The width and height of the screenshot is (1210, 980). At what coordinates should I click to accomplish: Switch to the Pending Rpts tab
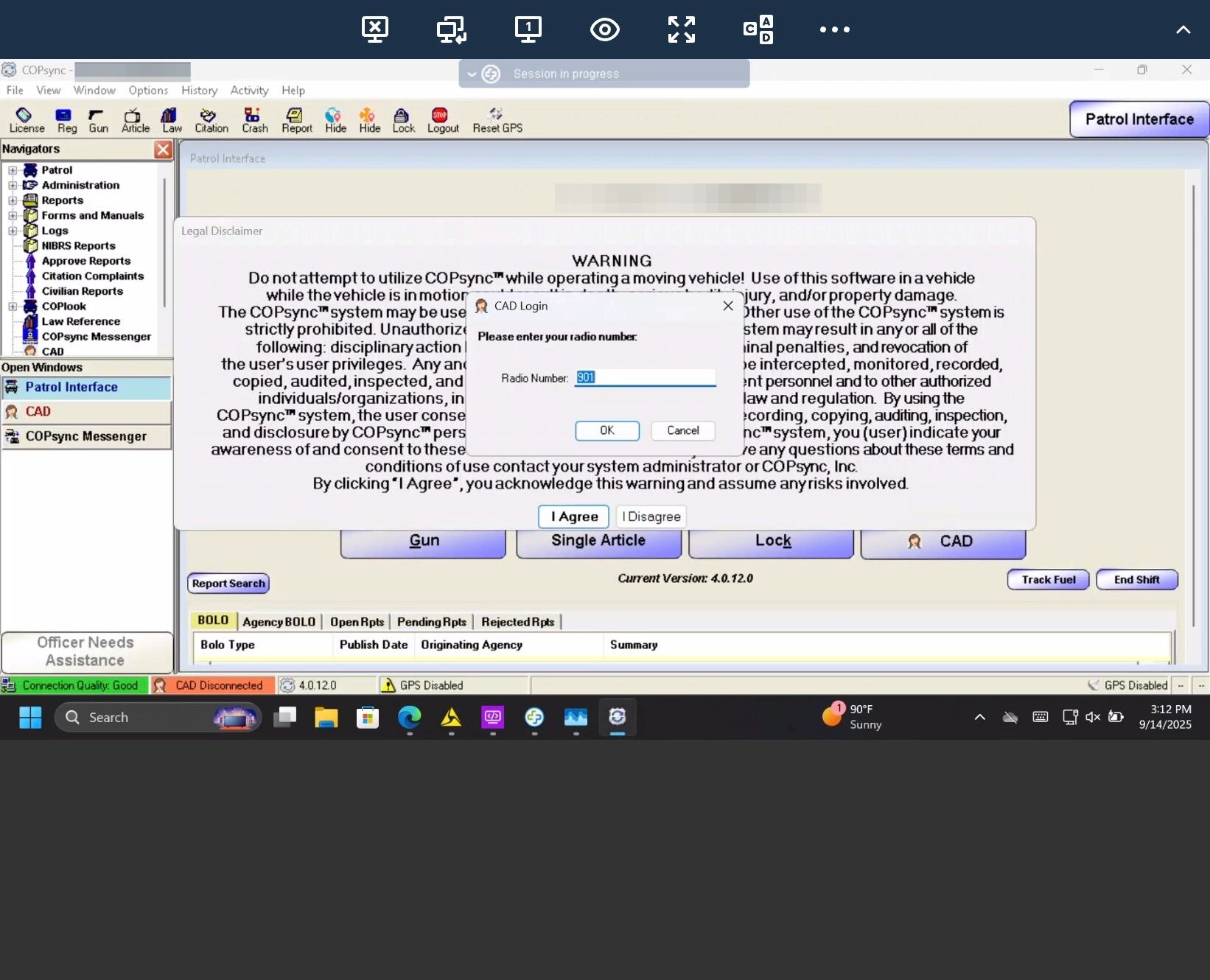click(431, 622)
